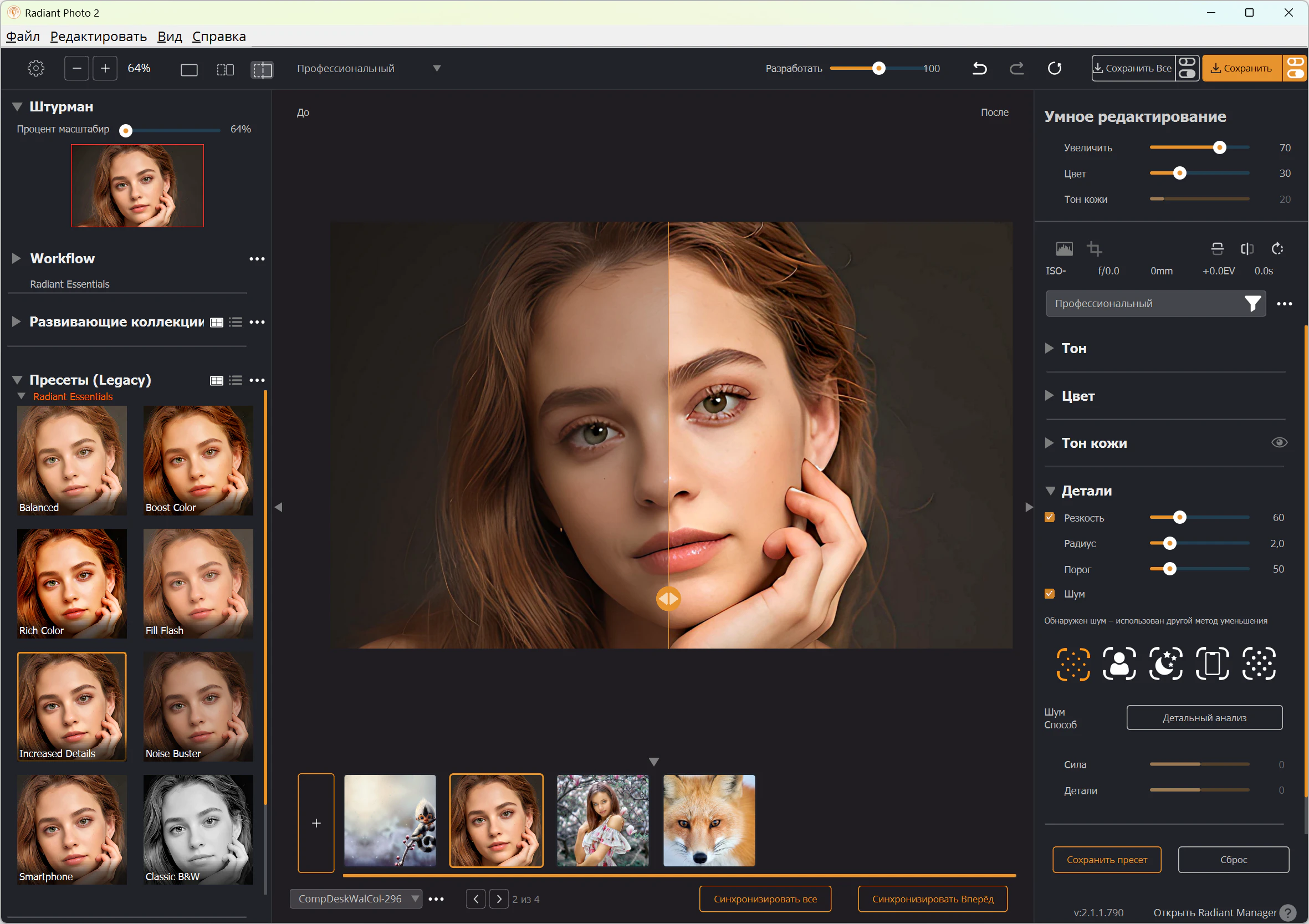Disable the Шум checkbox

(x=1050, y=594)
